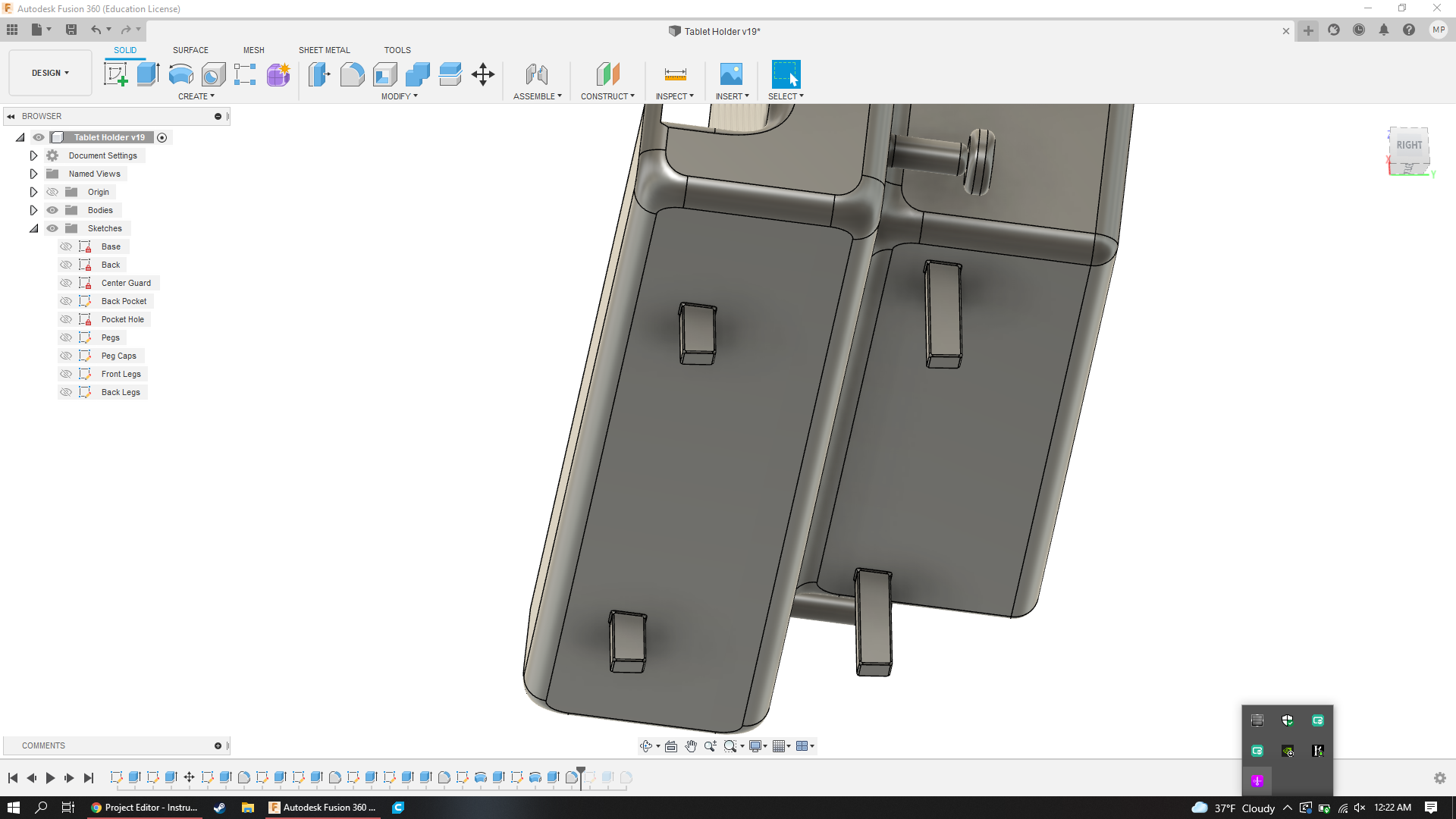The width and height of the screenshot is (1456, 819).
Task: Toggle visibility of Pegs sketch
Action: click(65, 337)
